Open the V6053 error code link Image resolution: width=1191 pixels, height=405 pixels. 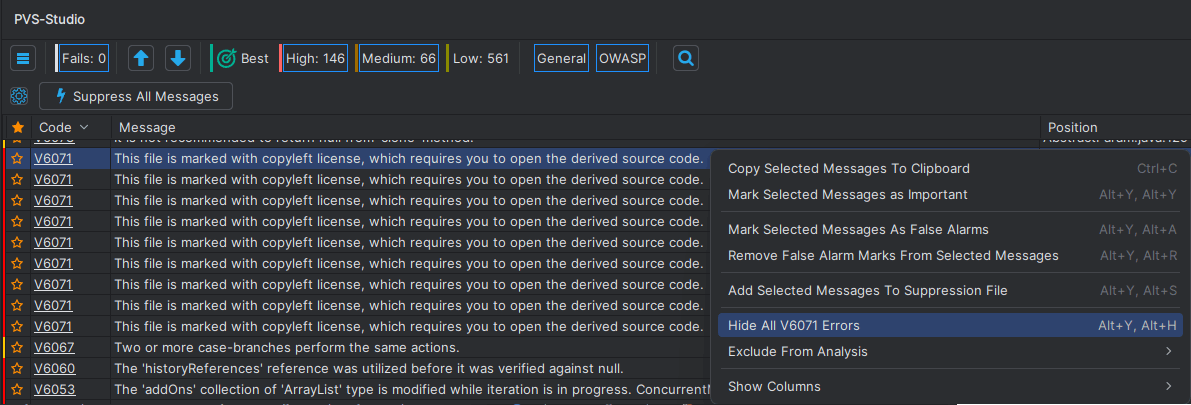tap(54, 390)
